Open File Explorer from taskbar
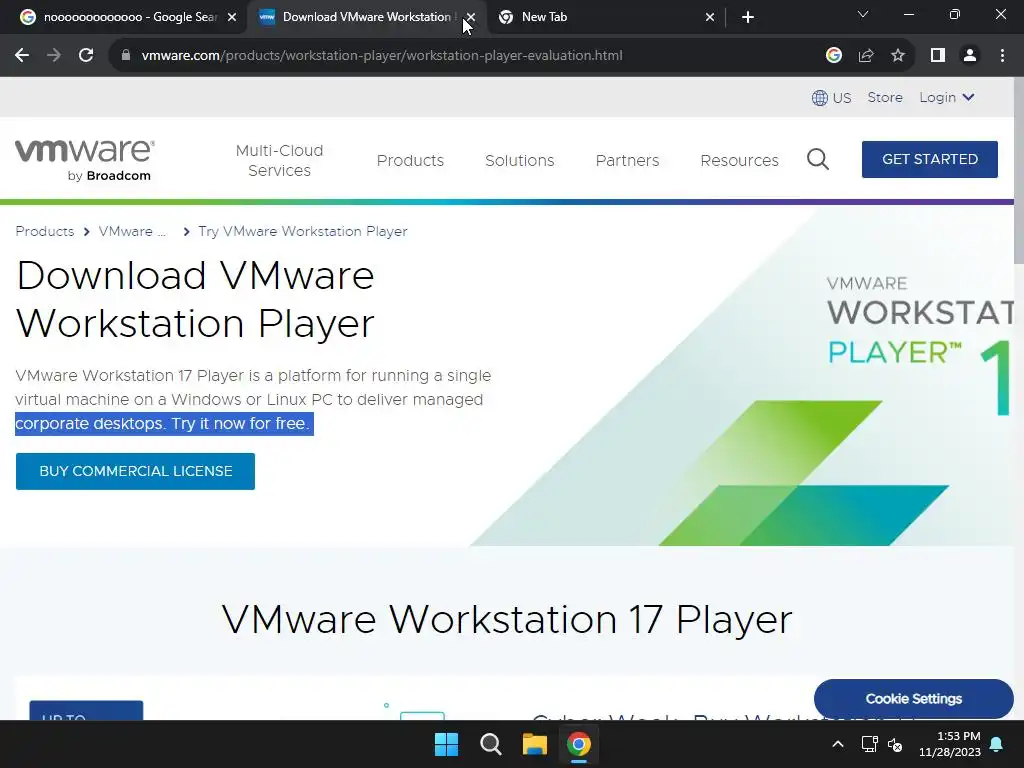Image resolution: width=1024 pixels, height=768 pixels. [534, 744]
